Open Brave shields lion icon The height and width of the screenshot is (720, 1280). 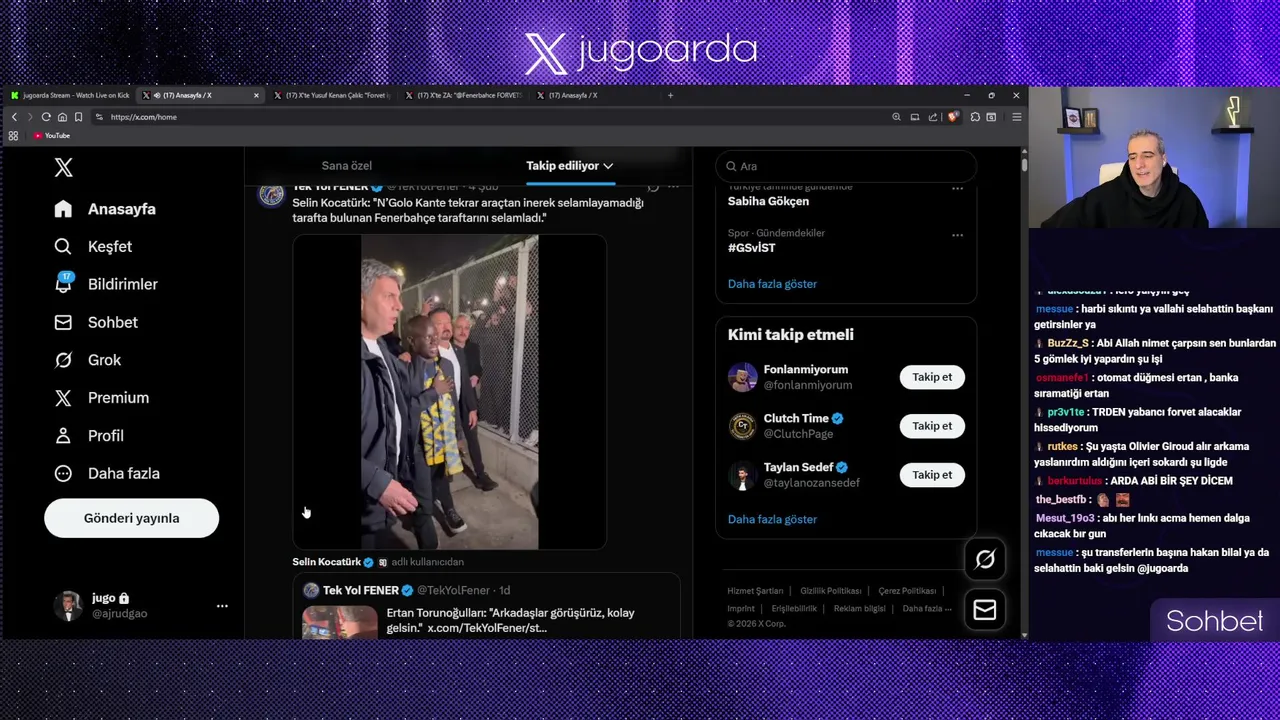952,117
